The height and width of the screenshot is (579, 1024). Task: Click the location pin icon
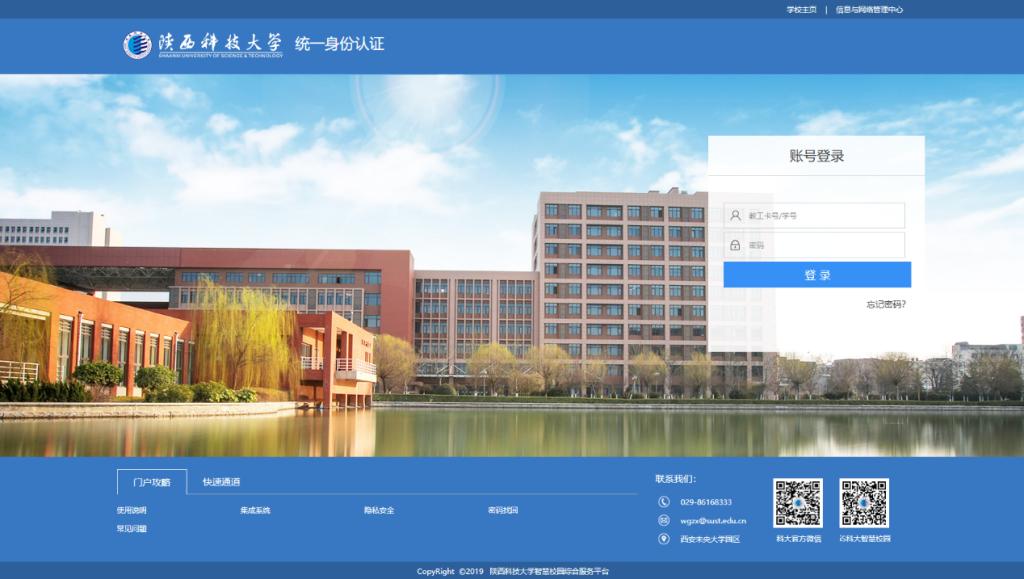pyautogui.click(x=664, y=539)
